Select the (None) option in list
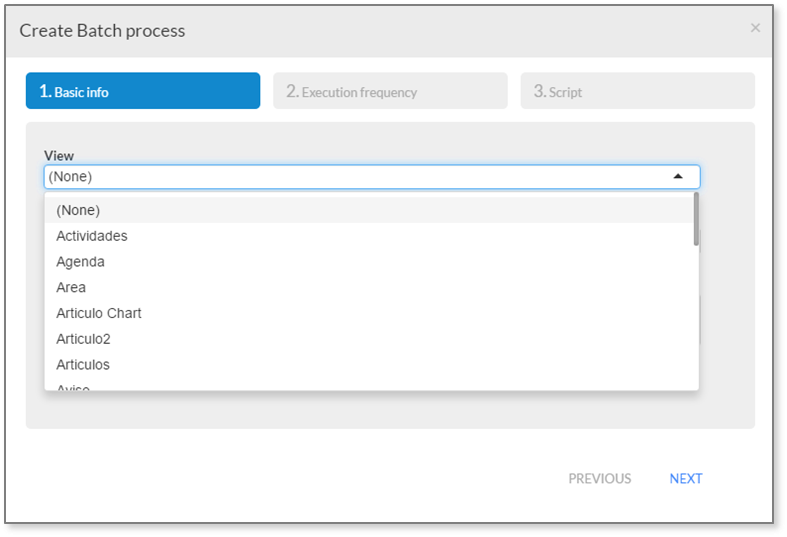The width and height of the screenshot is (787, 537). [369, 210]
